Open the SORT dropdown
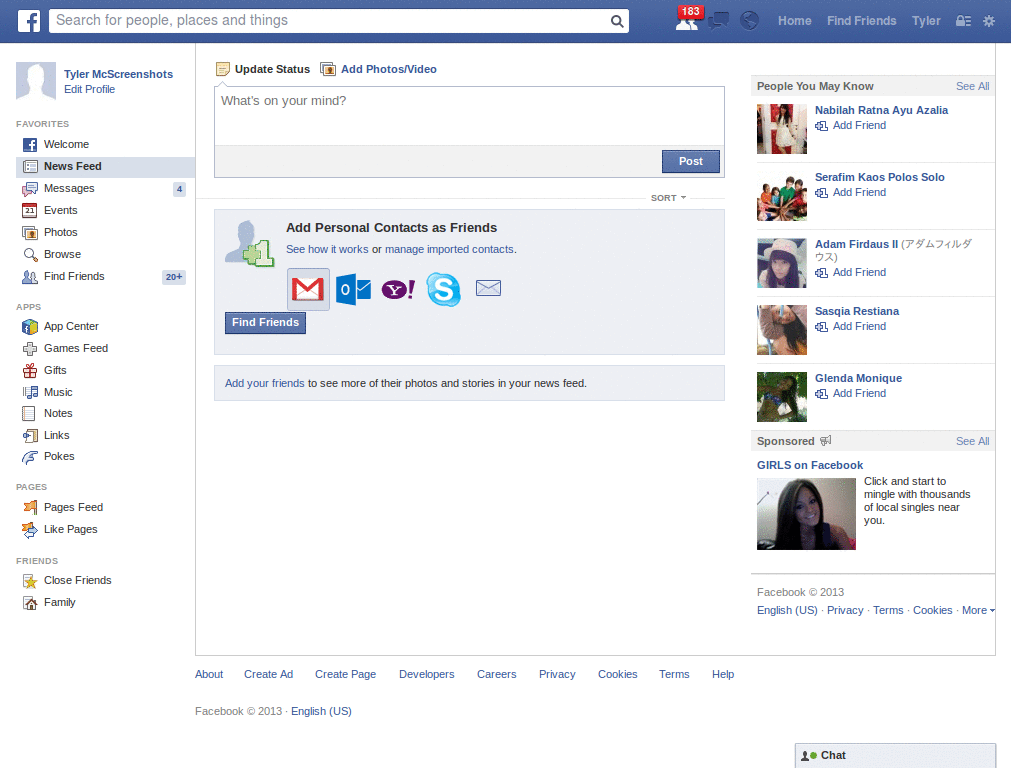Viewport: 1024px width, 768px height. [x=668, y=198]
